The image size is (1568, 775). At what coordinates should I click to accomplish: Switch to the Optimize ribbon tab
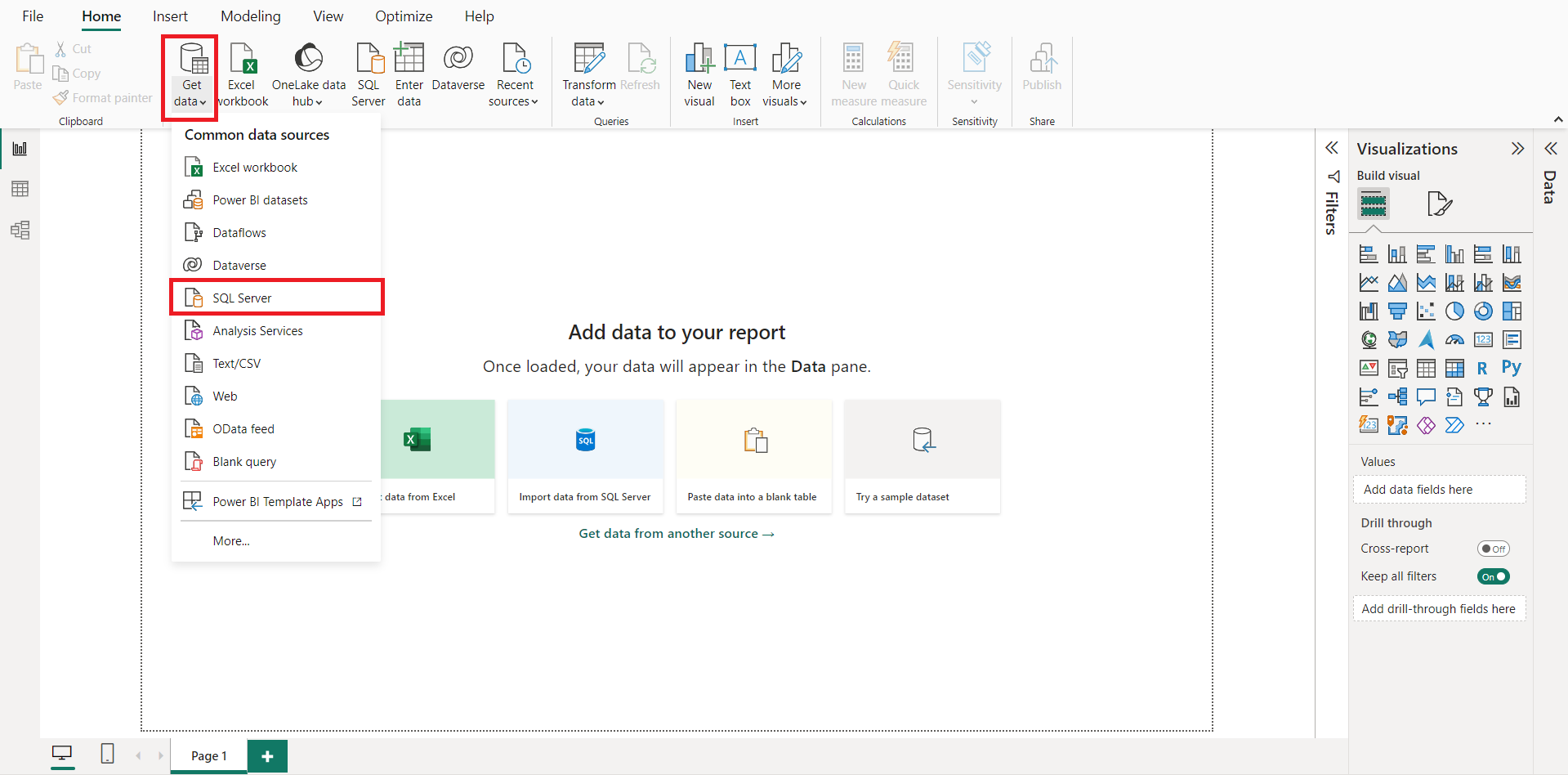404,16
